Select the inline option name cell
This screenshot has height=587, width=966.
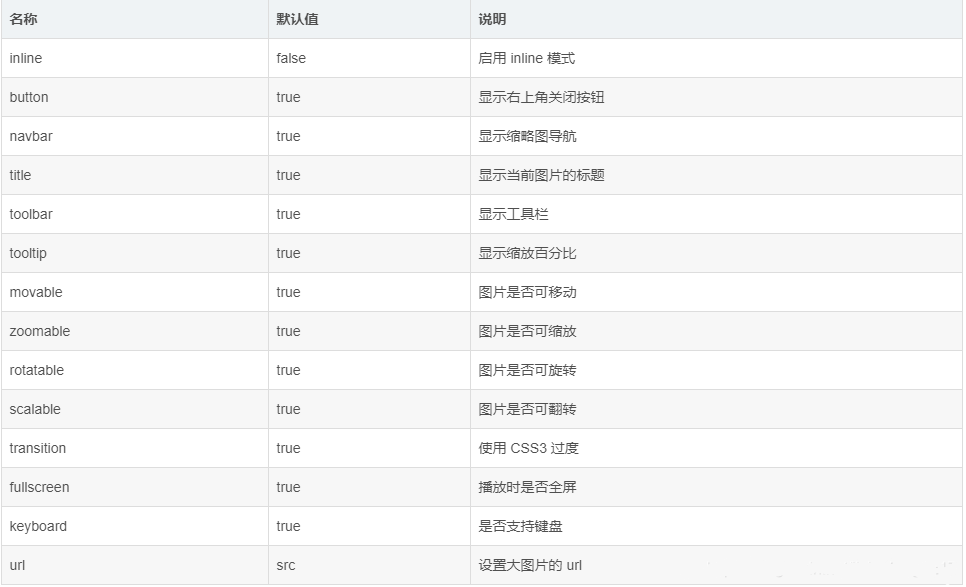point(26,58)
